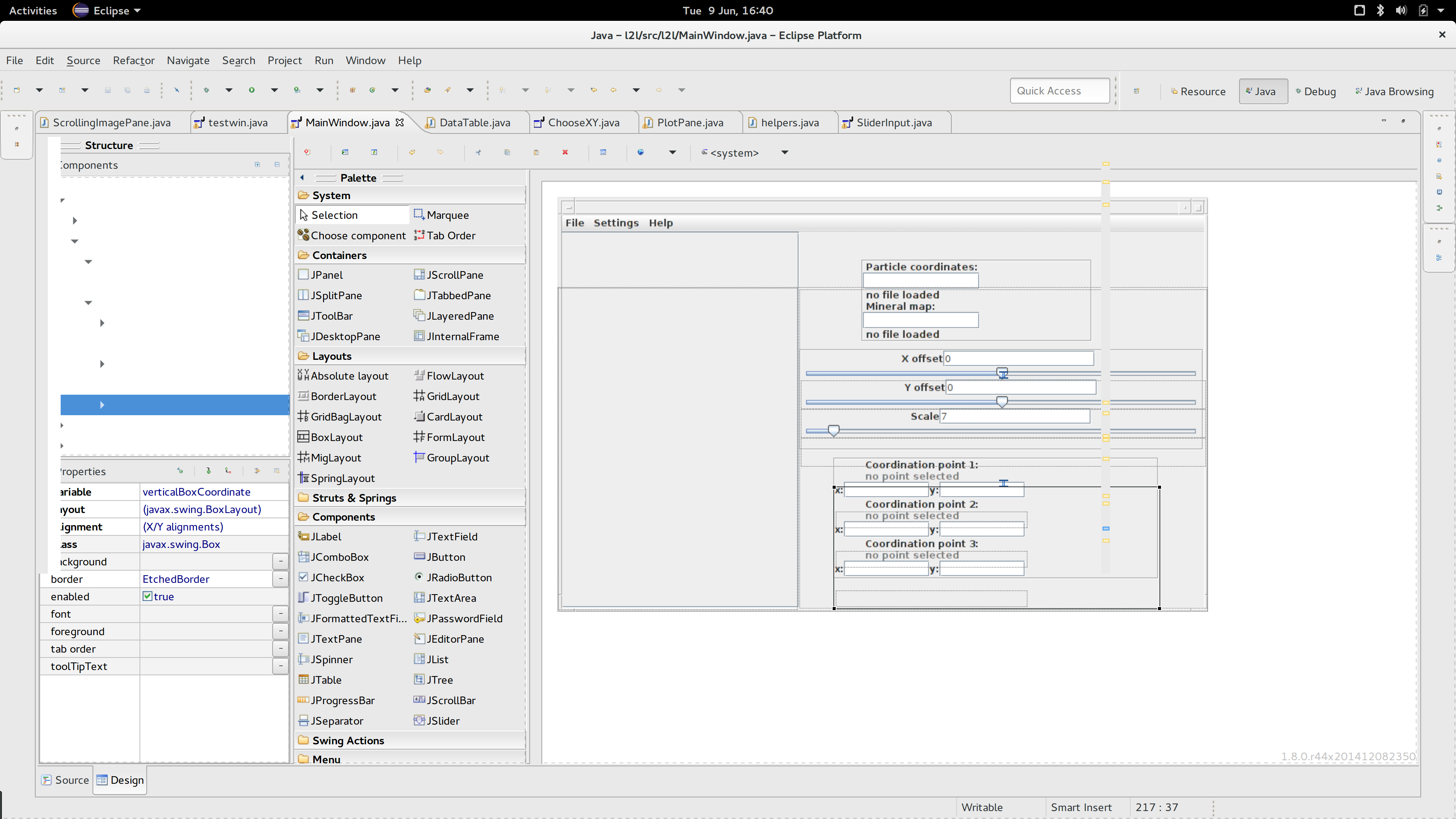Switch to the Design editor tab
The height and width of the screenshot is (819, 1456).
tap(120, 780)
